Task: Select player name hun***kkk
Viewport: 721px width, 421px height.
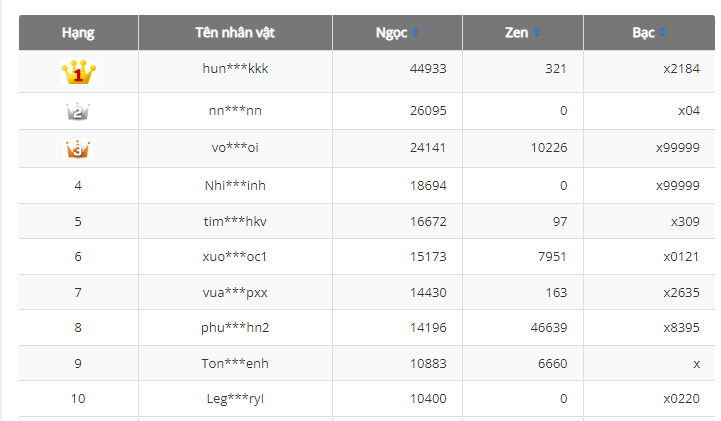Action: (x=235, y=69)
